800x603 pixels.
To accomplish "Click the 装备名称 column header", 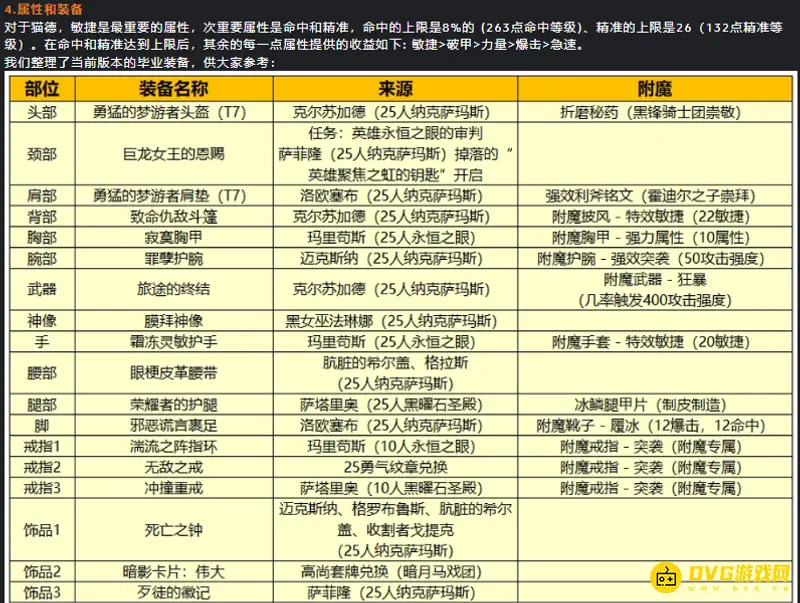I will click(x=174, y=89).
